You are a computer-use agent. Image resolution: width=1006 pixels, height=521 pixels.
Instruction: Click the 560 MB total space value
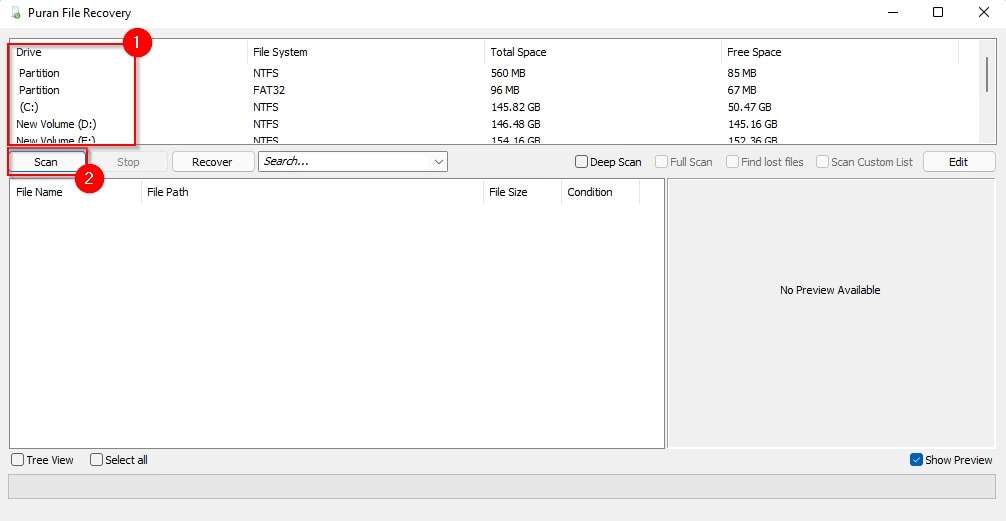508,73
